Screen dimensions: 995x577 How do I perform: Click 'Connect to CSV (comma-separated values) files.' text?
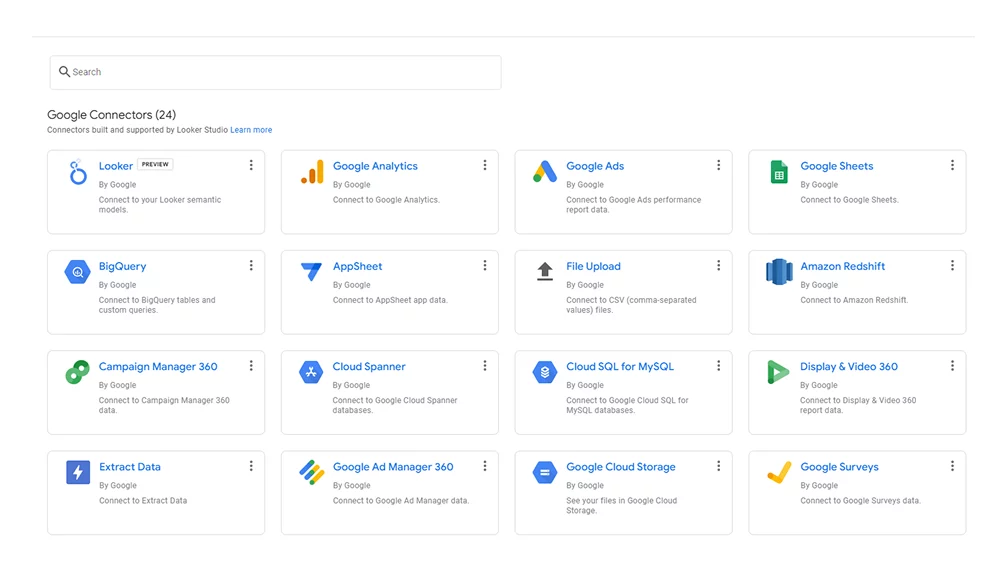631,305
